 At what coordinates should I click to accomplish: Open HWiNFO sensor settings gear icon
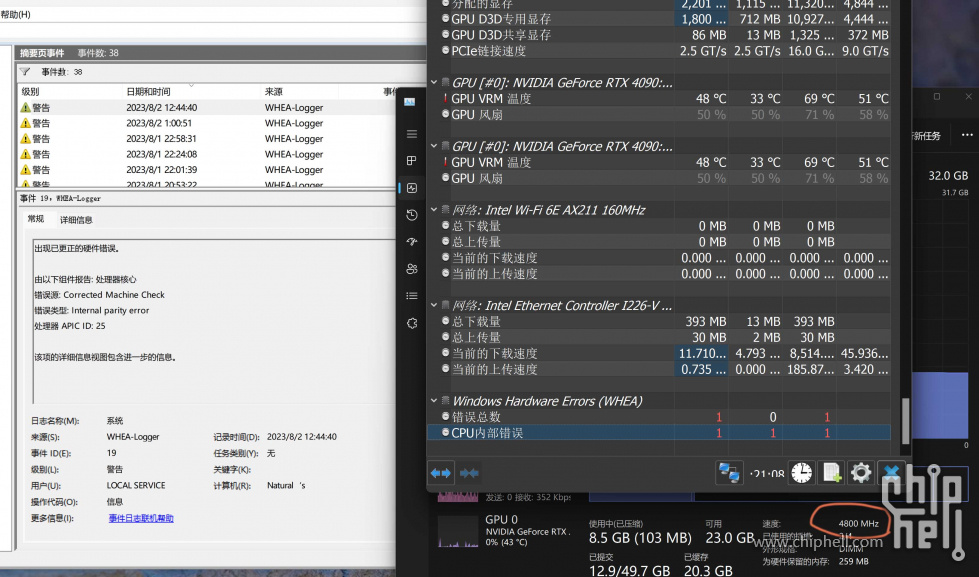click(x=861, y=473)
